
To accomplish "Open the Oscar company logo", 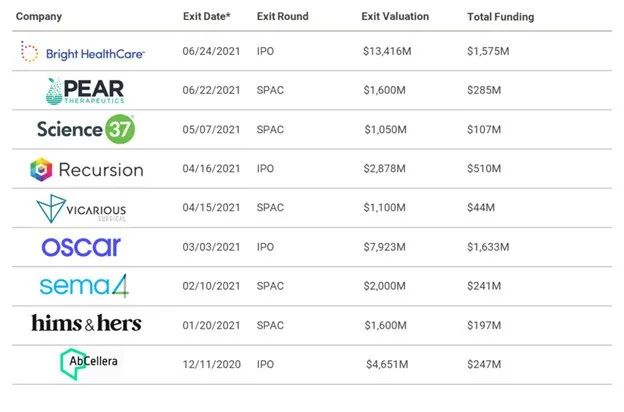I will coord(81,247).
